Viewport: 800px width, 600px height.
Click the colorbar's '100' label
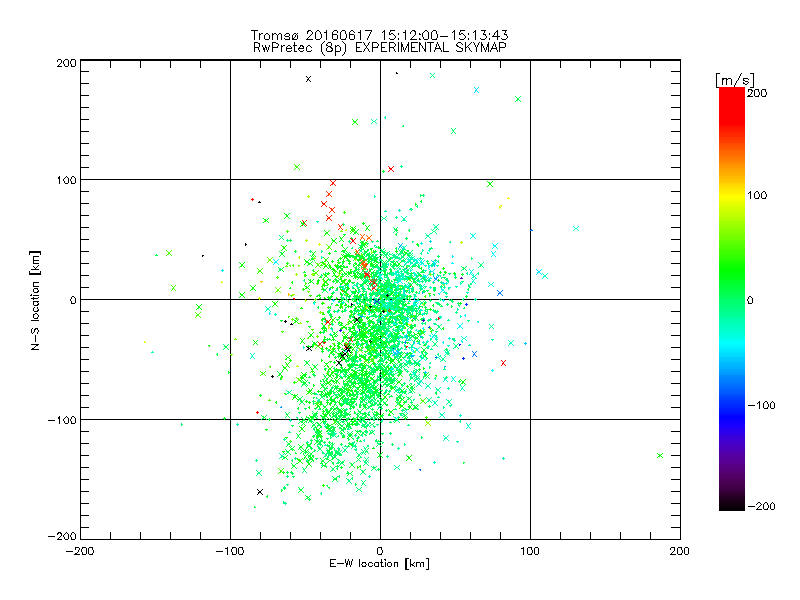pyautogui.click(x=757, y=195)
